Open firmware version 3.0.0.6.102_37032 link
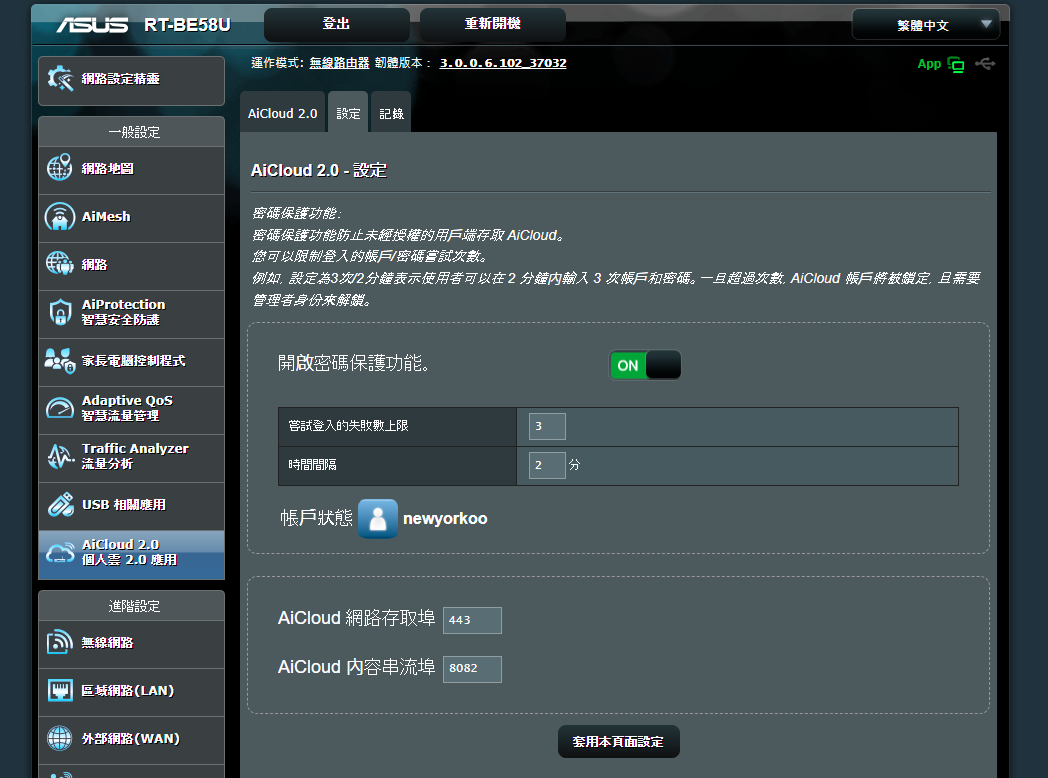This screenshot has height=778, width=1048. click(x=503, y=63)
